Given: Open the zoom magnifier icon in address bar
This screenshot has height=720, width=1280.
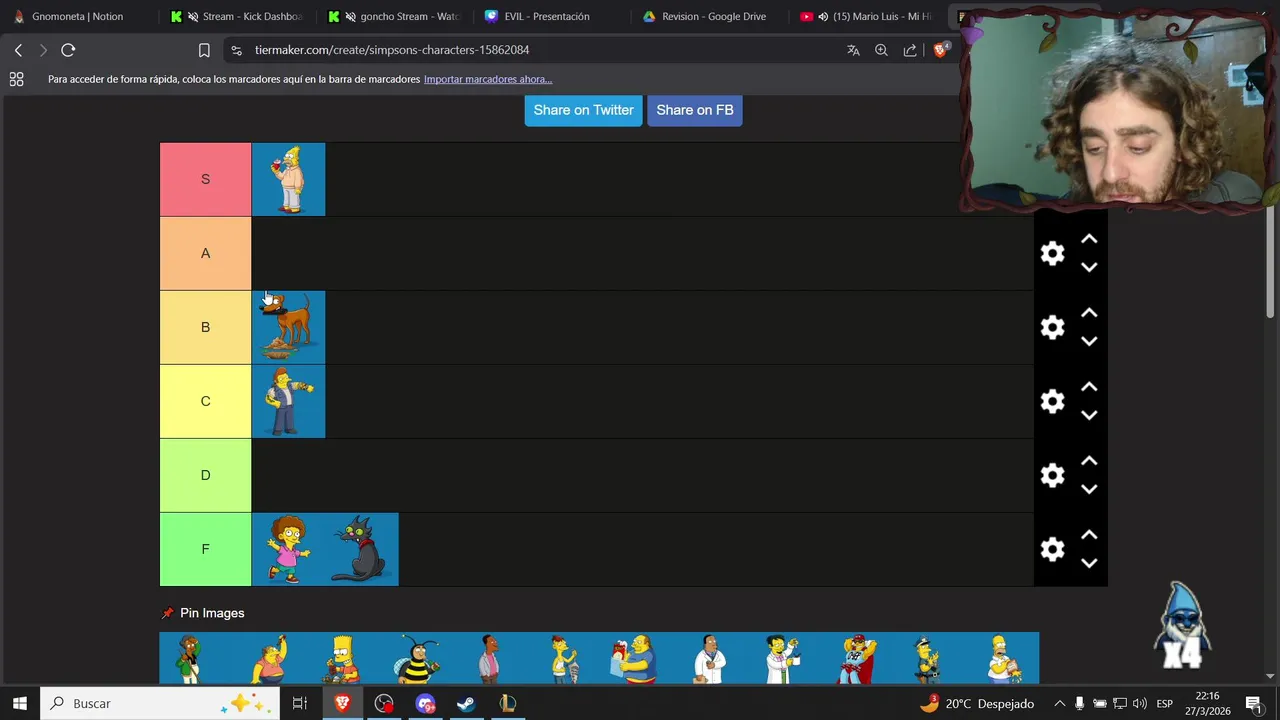Looking at the screenshot, I should tap(881, 50).
